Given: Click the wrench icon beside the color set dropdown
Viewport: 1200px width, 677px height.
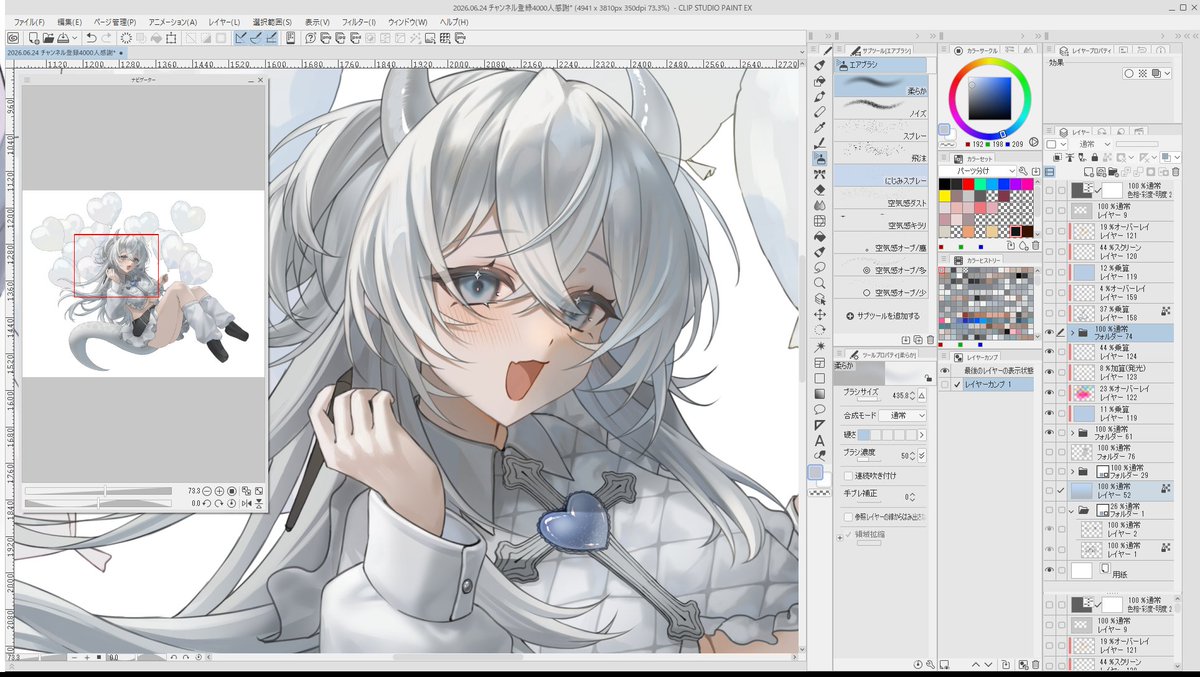Looking at the screenshot, I should (1023, 171).
